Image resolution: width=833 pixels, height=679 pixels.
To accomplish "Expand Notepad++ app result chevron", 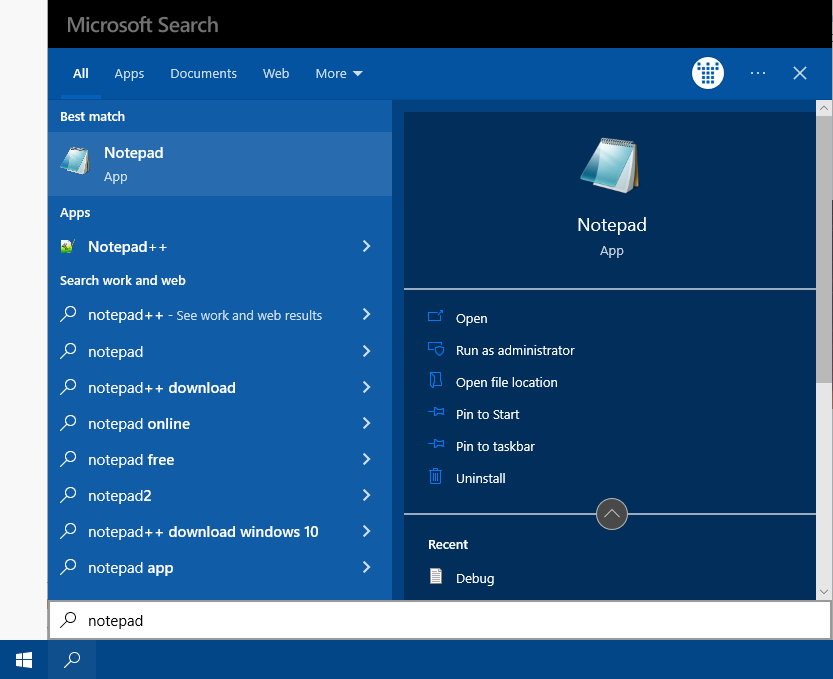I will pos(366,246).
